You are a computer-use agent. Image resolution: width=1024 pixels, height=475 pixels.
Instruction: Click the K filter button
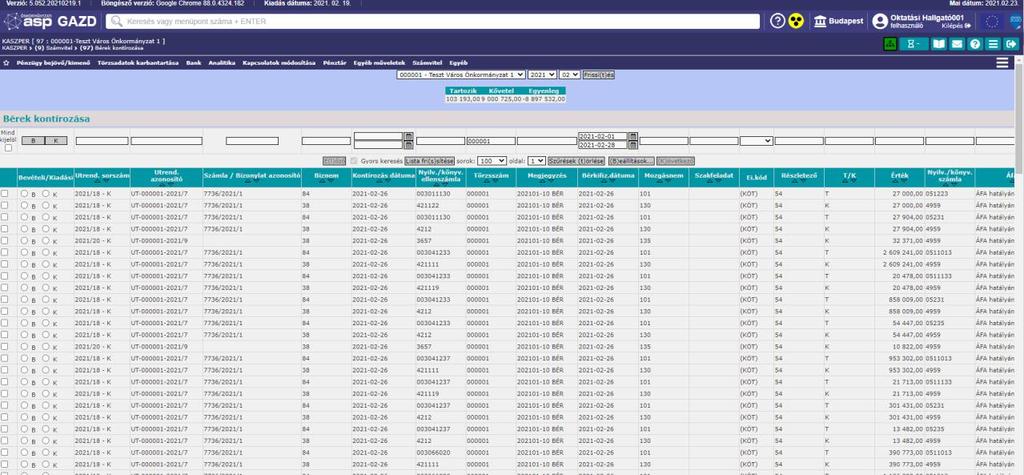[56, 140]
